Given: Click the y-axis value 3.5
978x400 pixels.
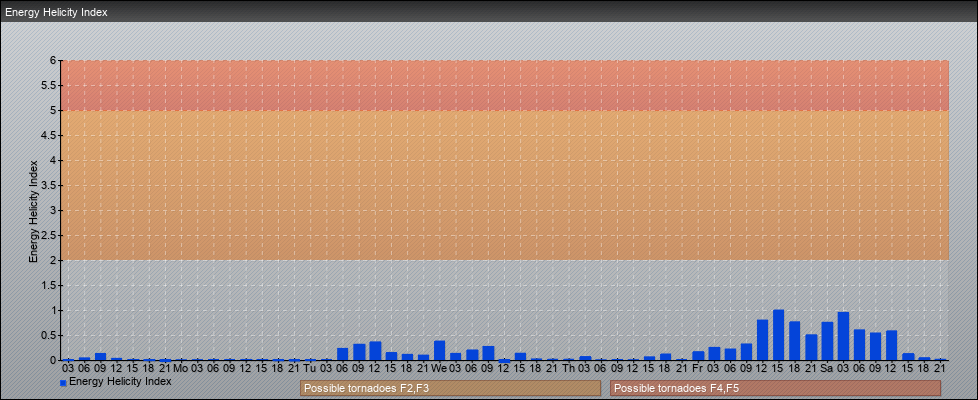Looking at the screenshot, I should click(x=49, y=185).
